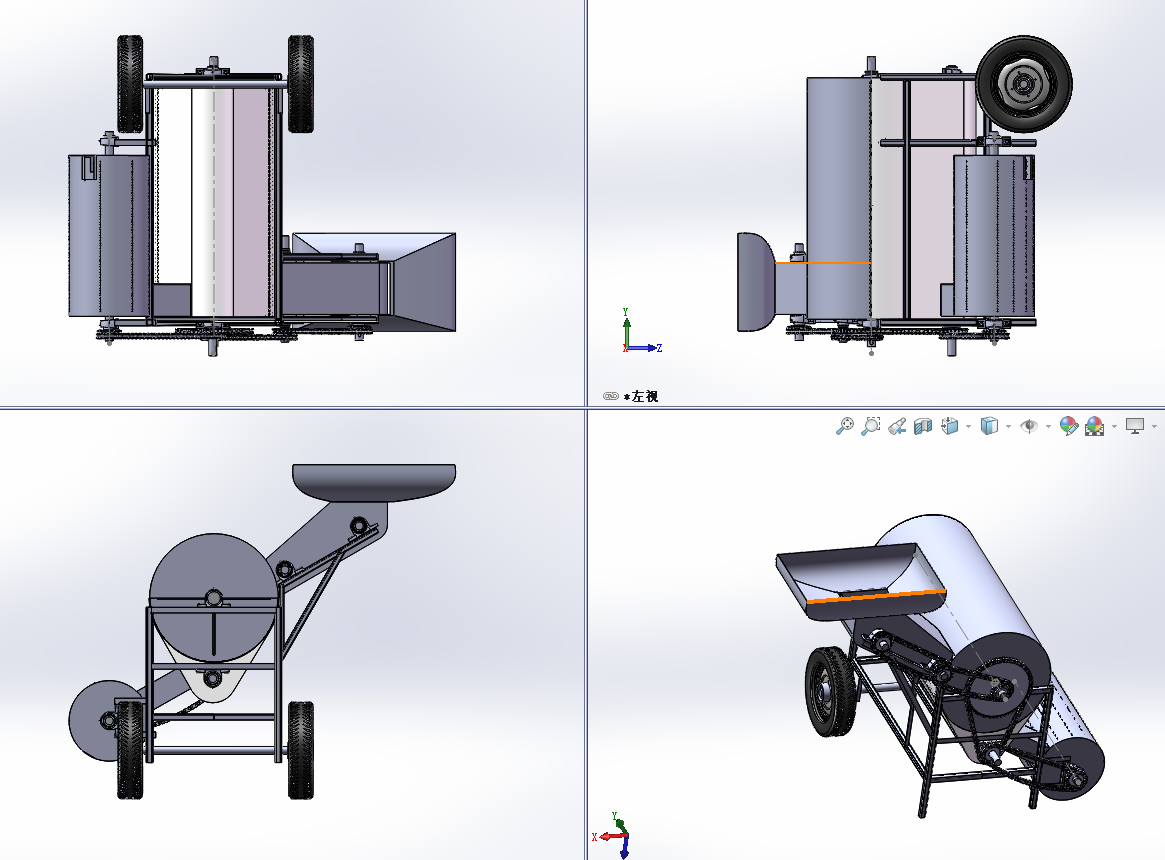Click the *左视 view label

(640, 396)
